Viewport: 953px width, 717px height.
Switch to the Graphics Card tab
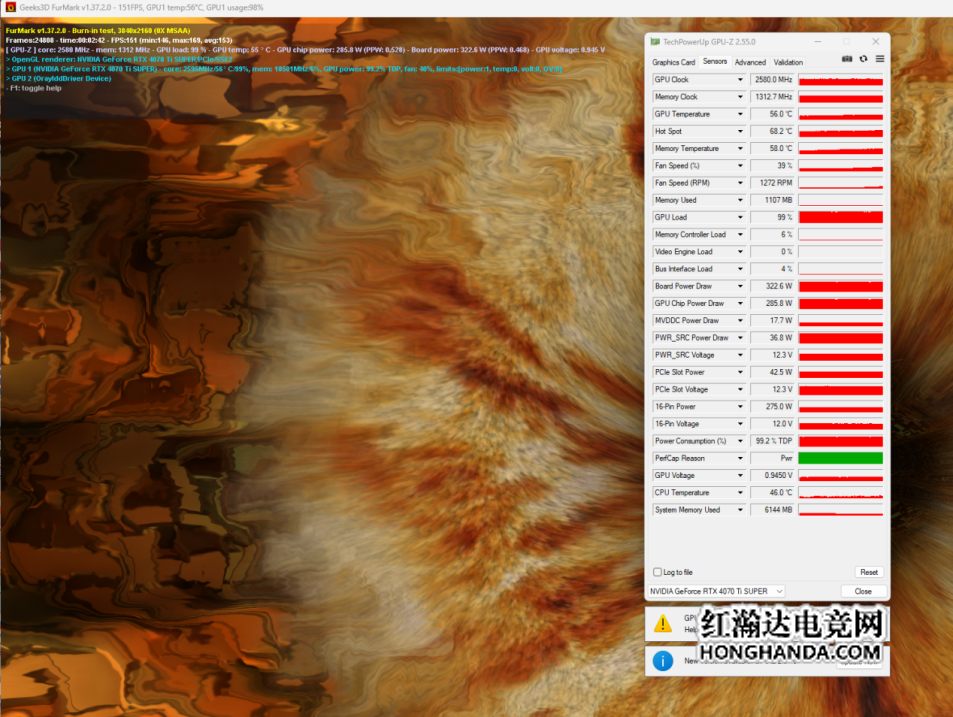pyautogui.click(x=673, y=62)
